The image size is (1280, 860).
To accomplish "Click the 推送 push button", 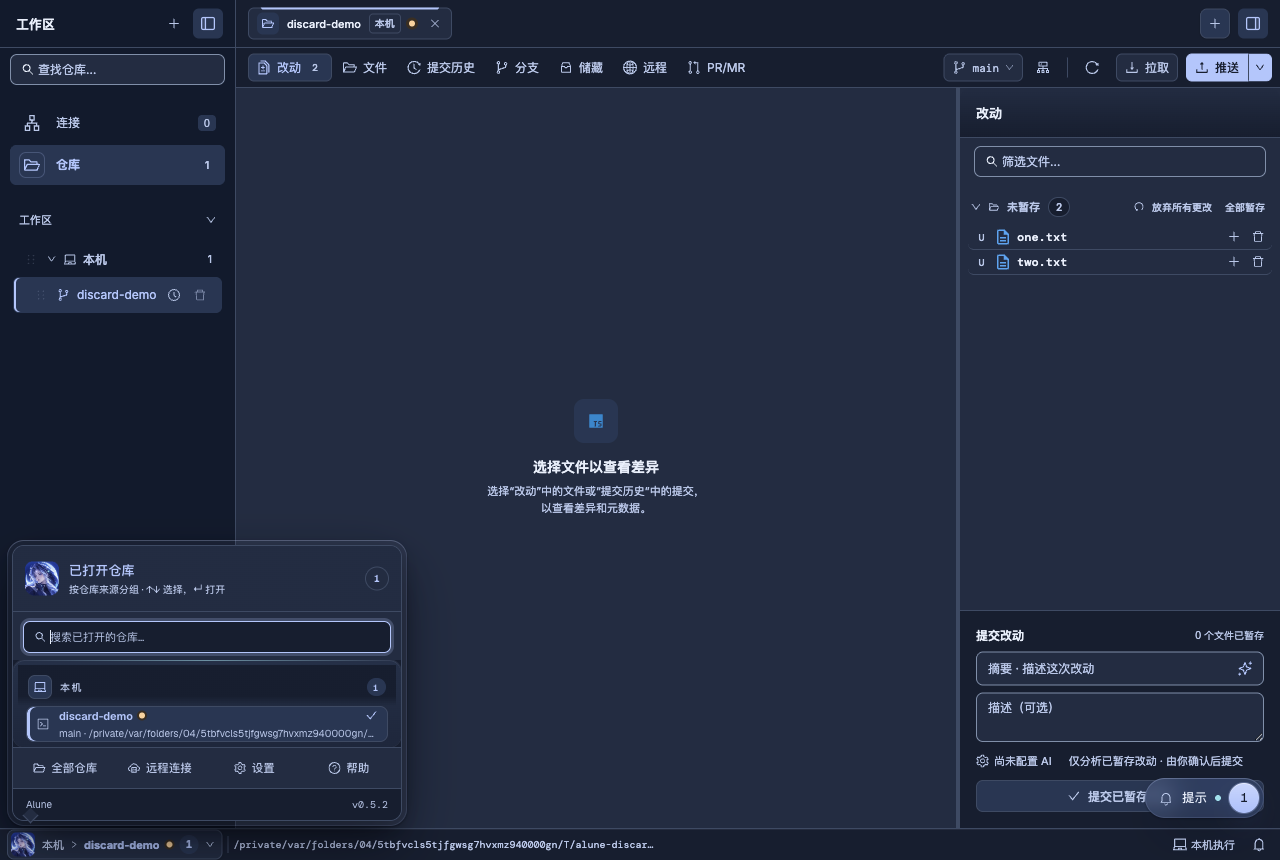I will 1217,67.
